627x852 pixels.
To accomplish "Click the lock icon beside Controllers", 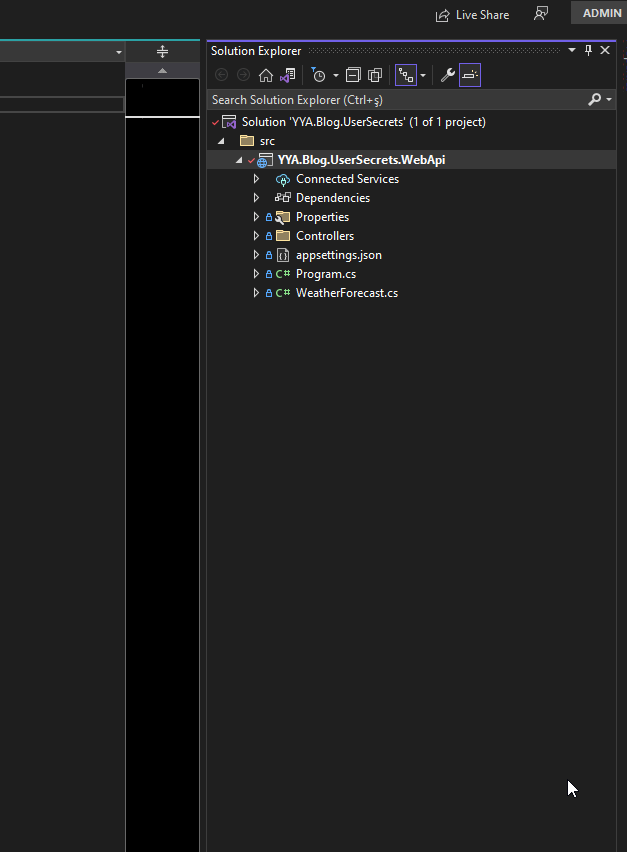I will (x=269, y=236).
